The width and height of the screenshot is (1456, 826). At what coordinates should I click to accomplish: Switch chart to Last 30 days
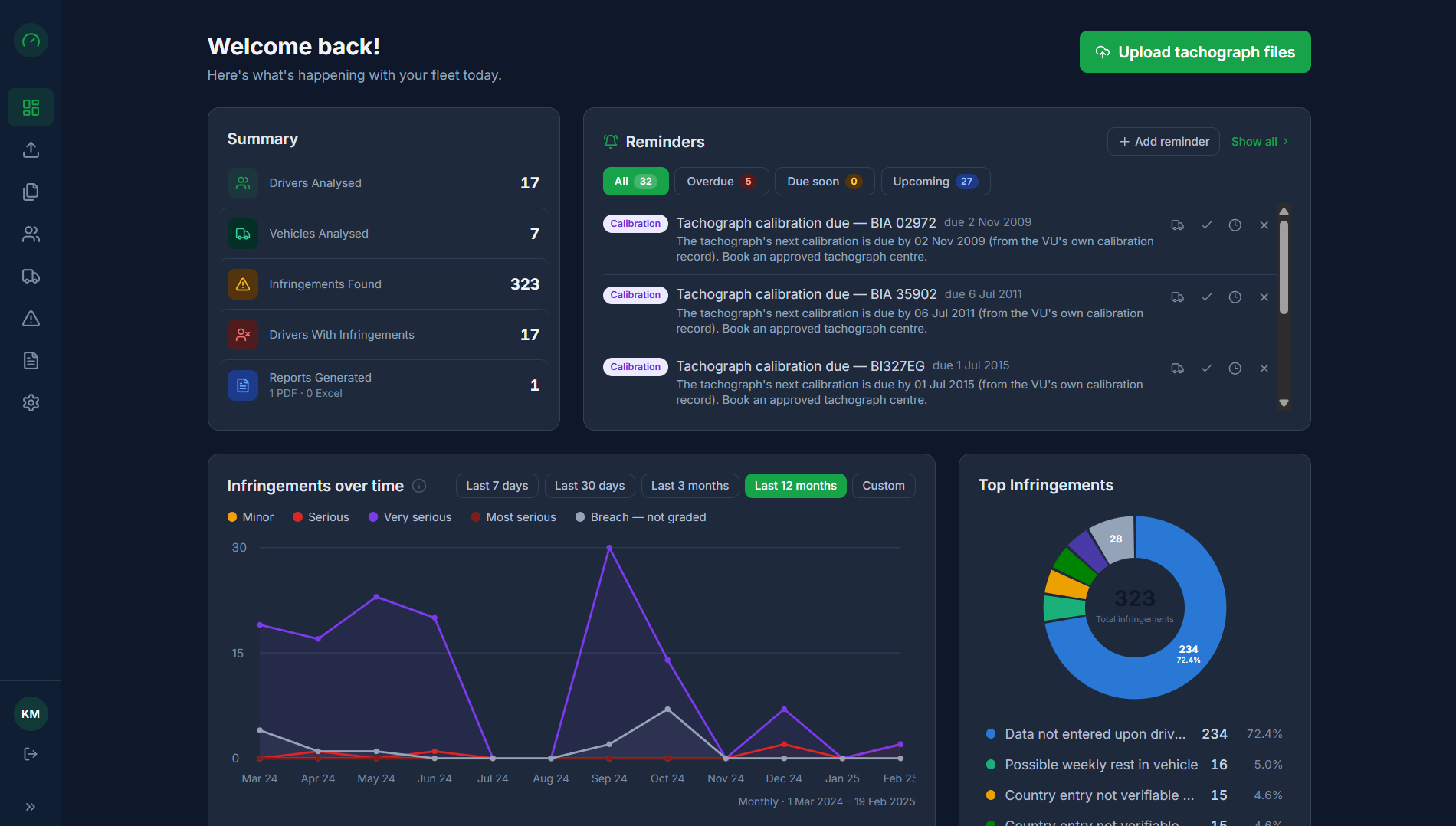(x=589, y=486)
